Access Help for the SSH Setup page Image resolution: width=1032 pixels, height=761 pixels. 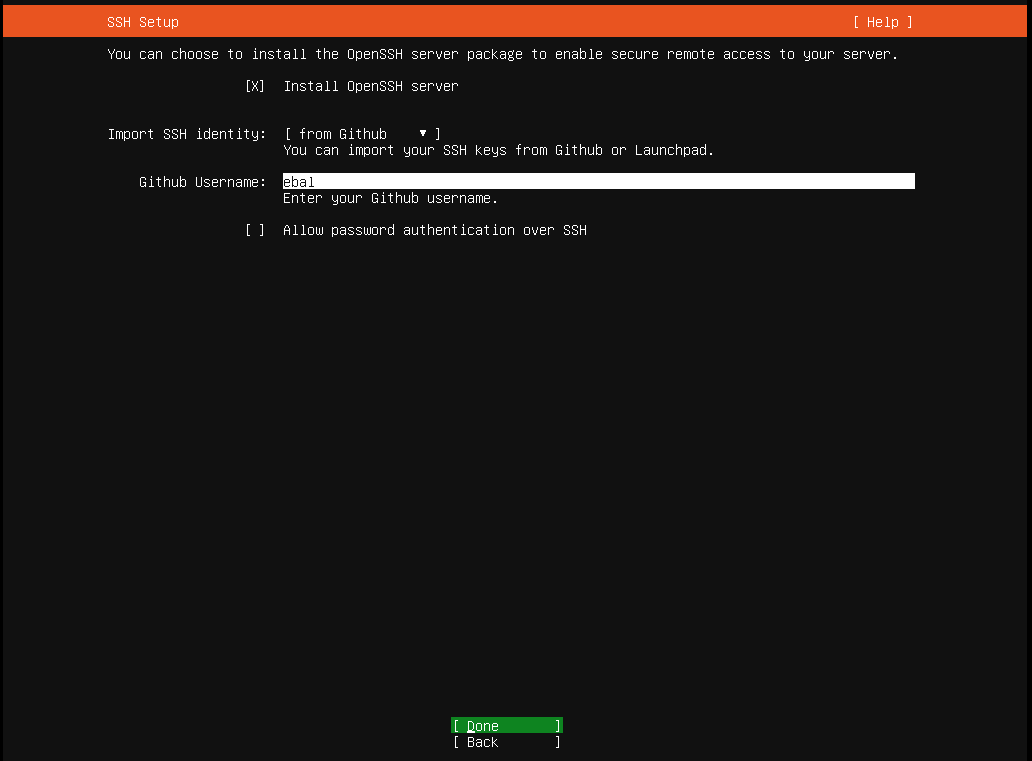point(882,21)
